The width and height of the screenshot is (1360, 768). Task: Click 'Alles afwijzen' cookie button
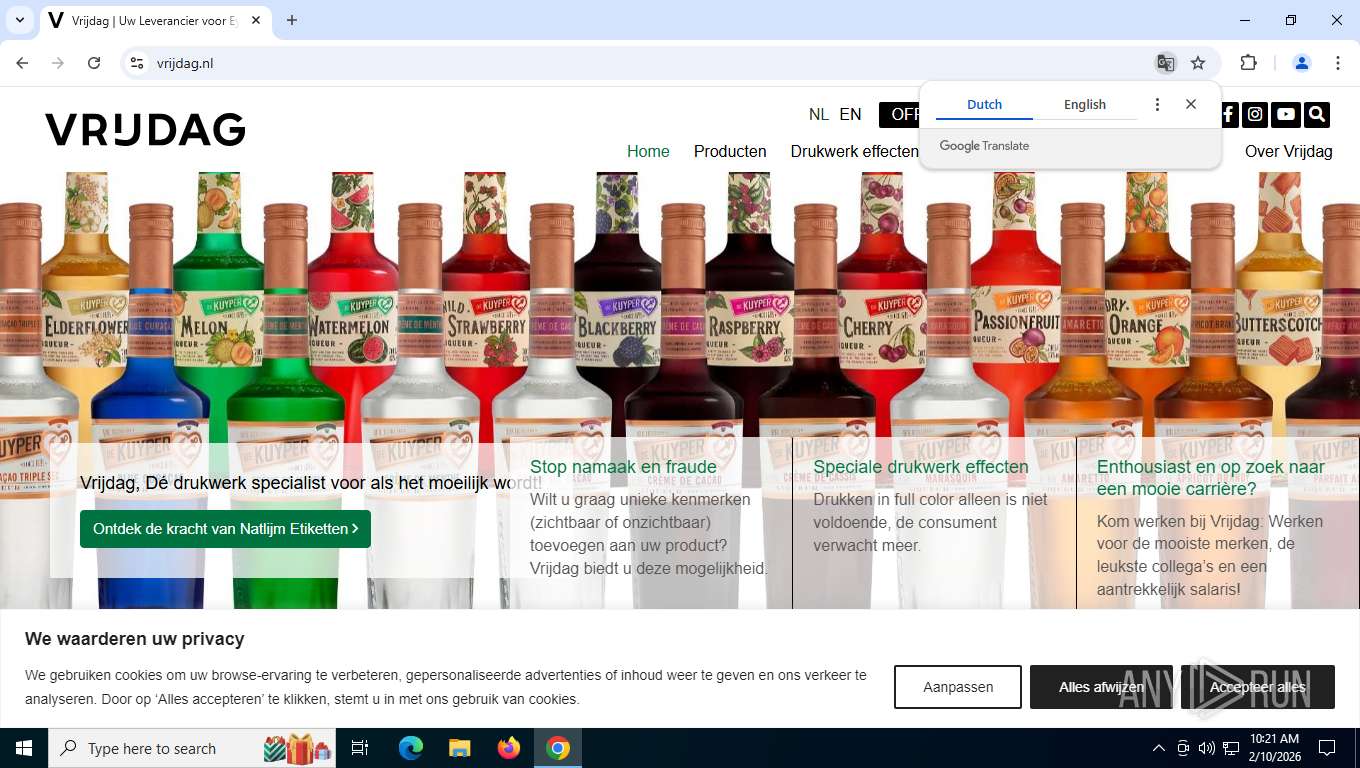pos(1101,687)
